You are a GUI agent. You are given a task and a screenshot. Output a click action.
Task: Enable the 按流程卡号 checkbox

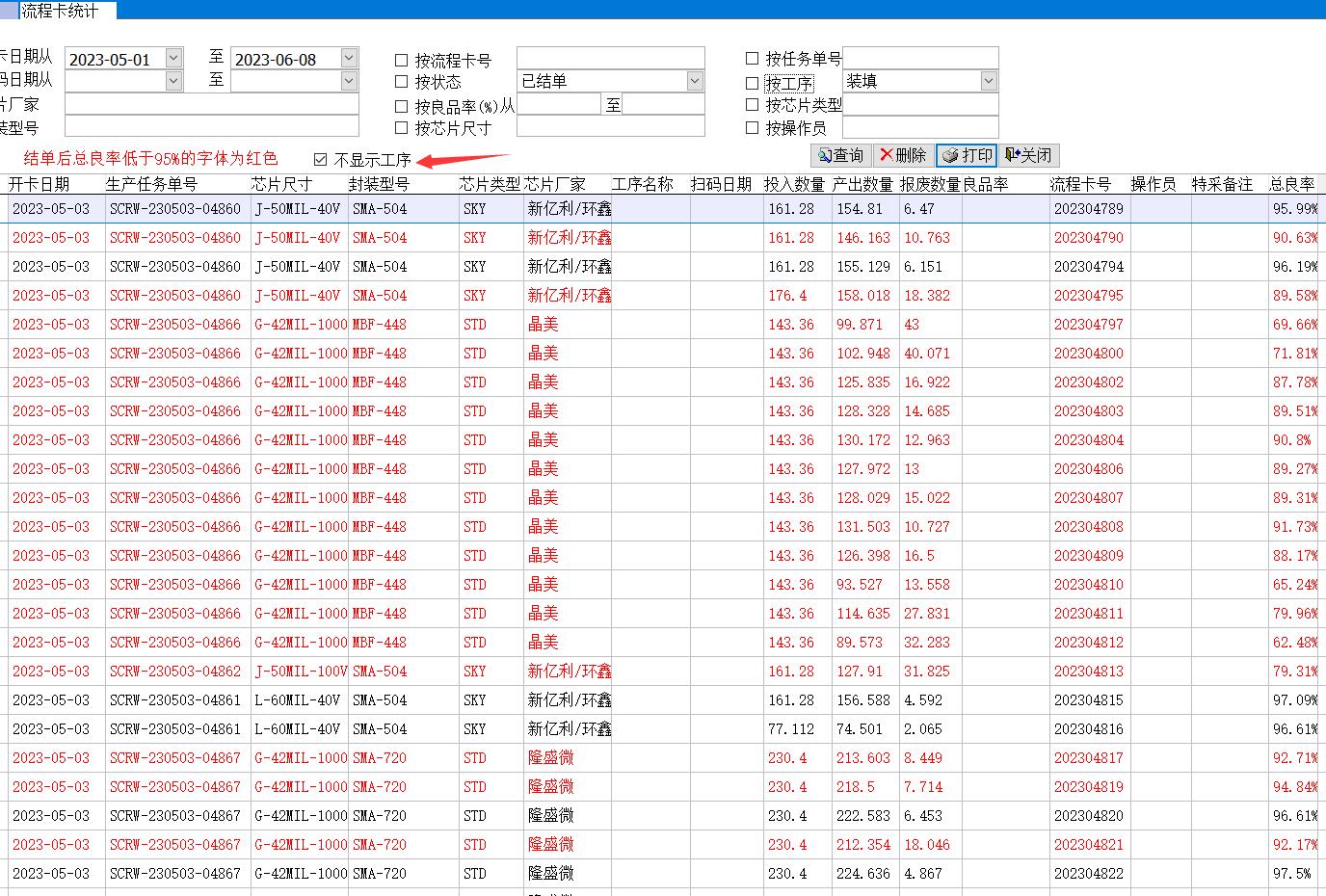click(x=402, y=60)
